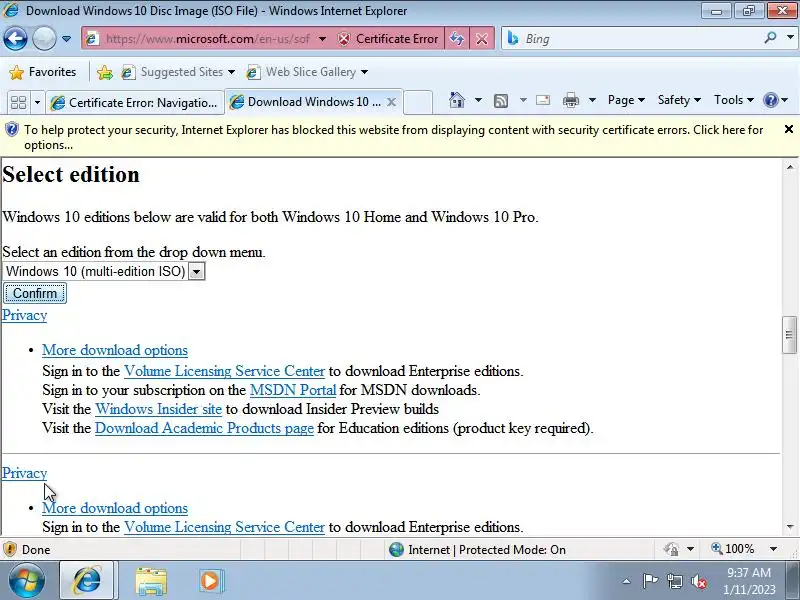This screenshot has width=800, height=600.
Task: Open the 100% zoom level dropdown arrow
Action: [773, 549]
